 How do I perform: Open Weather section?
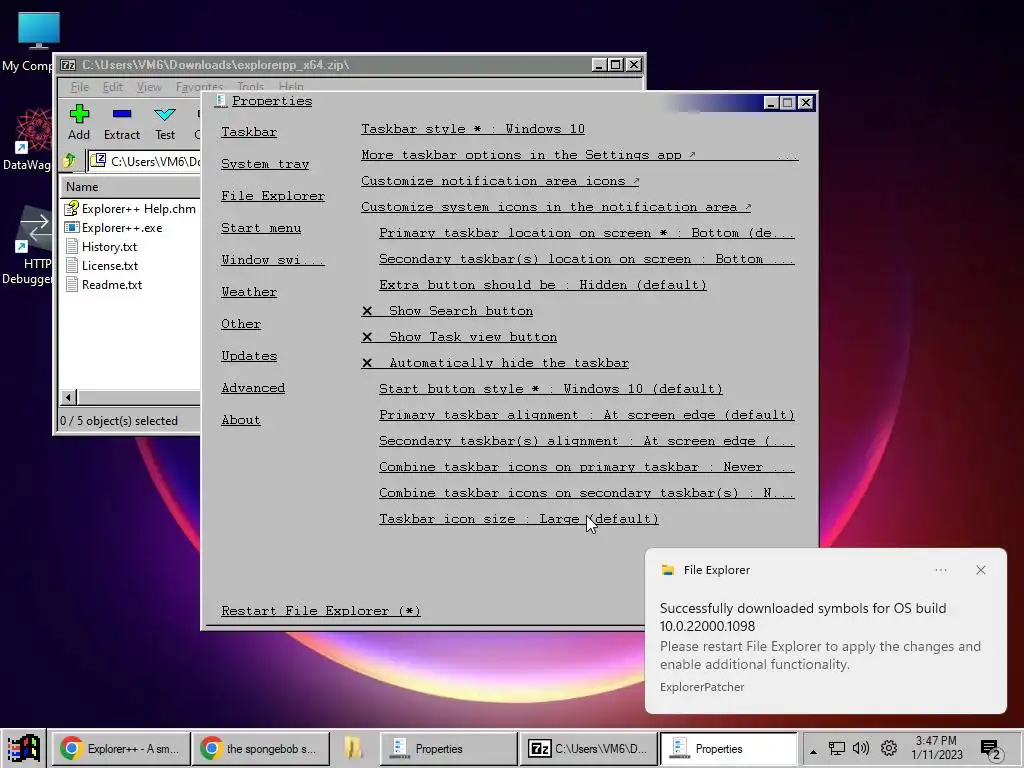[x=249, y=292]
